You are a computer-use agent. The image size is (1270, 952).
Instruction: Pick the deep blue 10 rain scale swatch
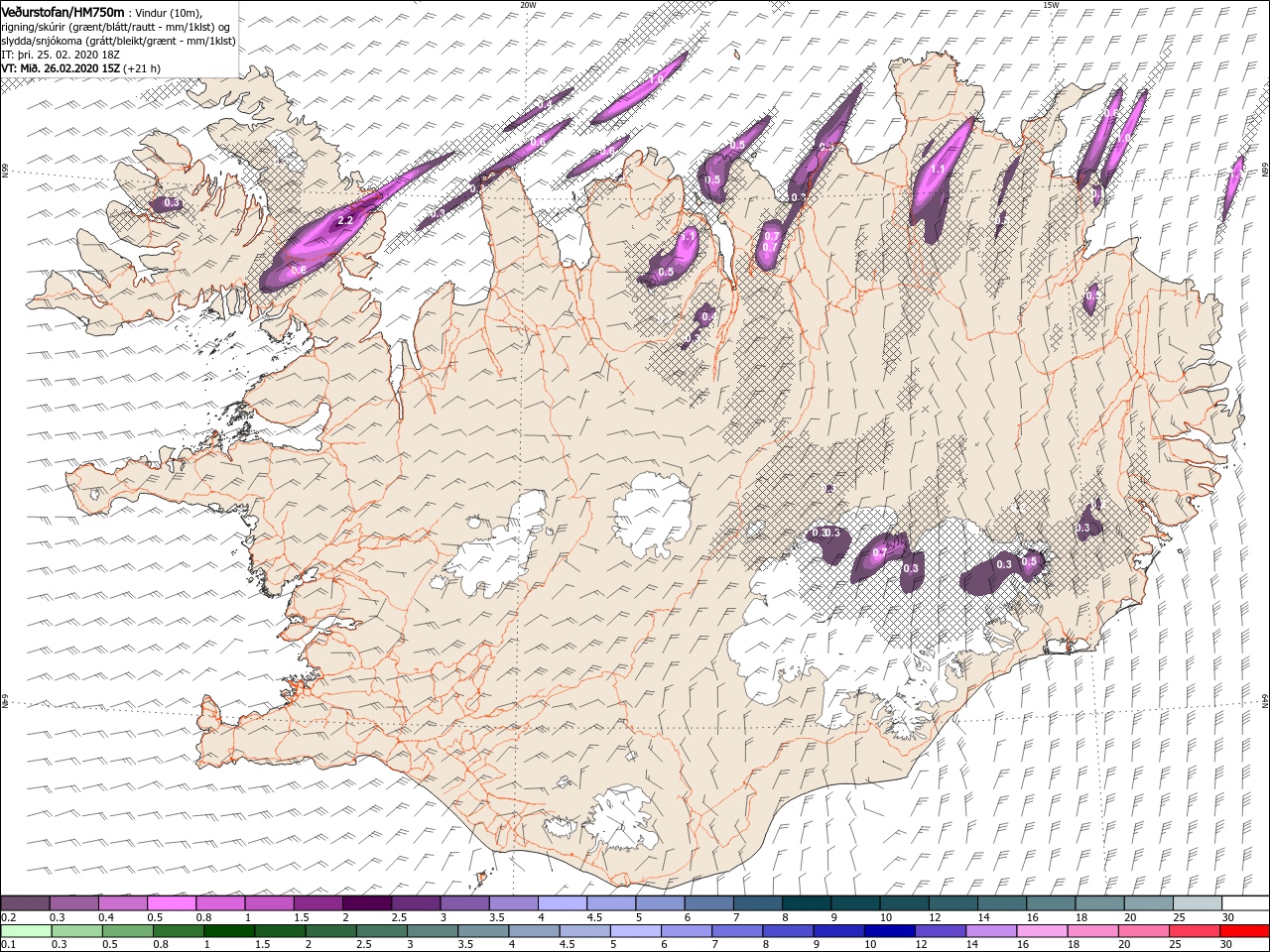(x=888, y=931)
